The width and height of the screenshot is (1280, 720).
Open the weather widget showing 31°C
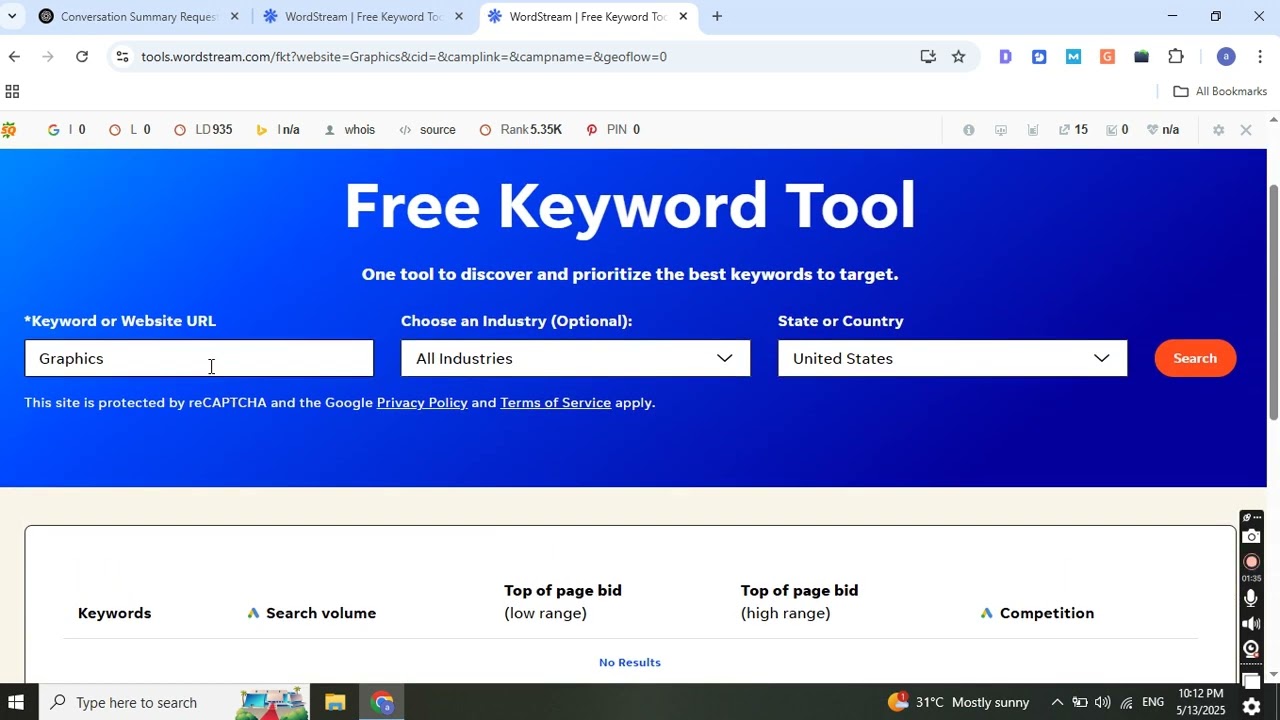click(957, 703)
